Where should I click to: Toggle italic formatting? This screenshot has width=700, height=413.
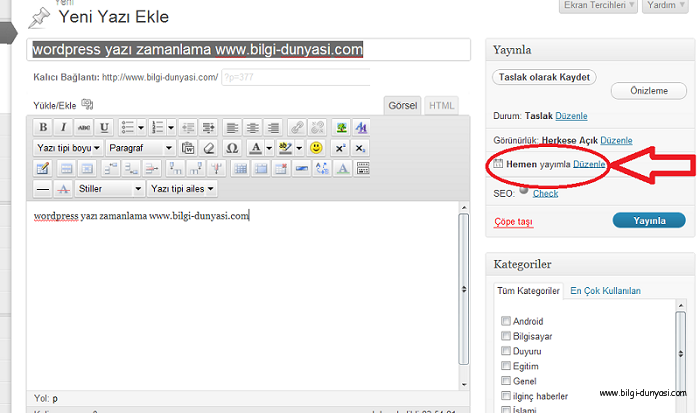pyautogui.click(x=63, y=127)
